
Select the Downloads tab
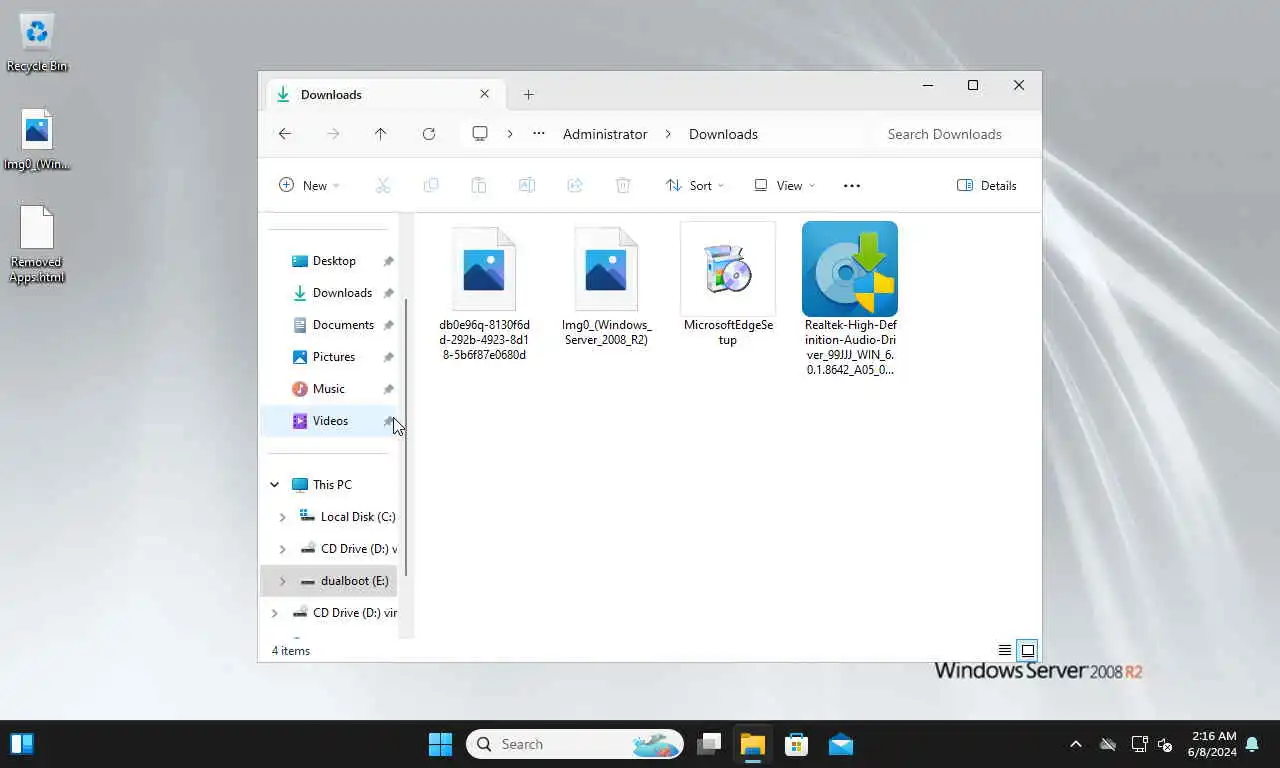(384, 94)
